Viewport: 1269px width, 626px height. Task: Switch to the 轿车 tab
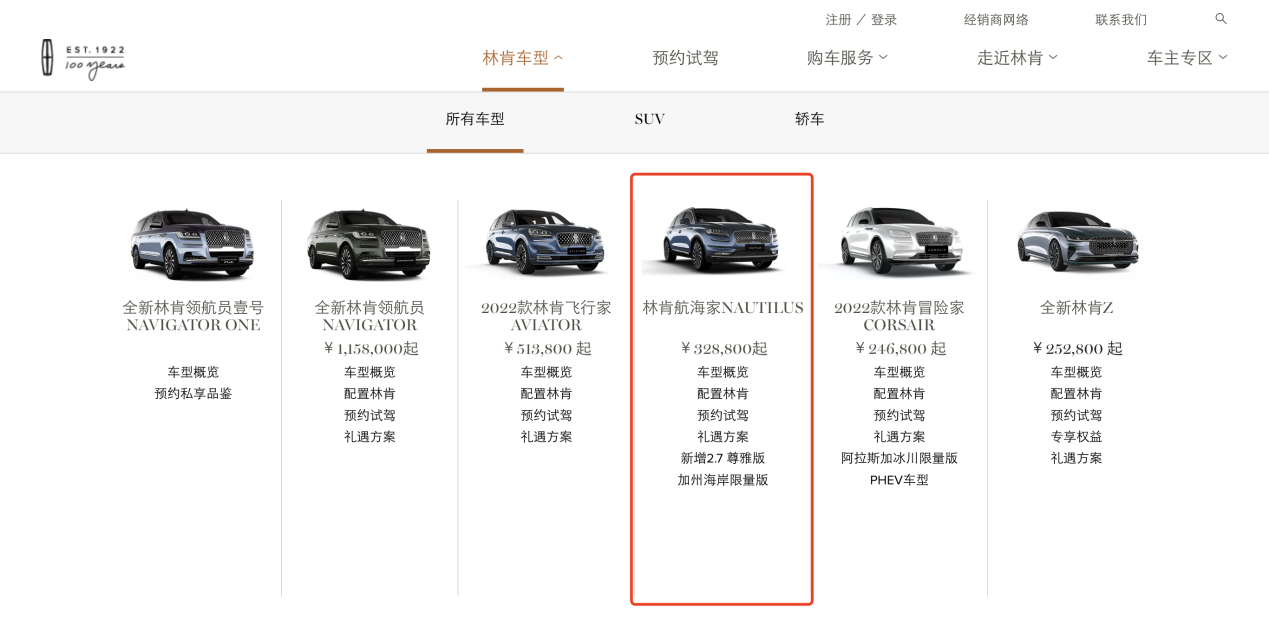(x=809, y=119)
